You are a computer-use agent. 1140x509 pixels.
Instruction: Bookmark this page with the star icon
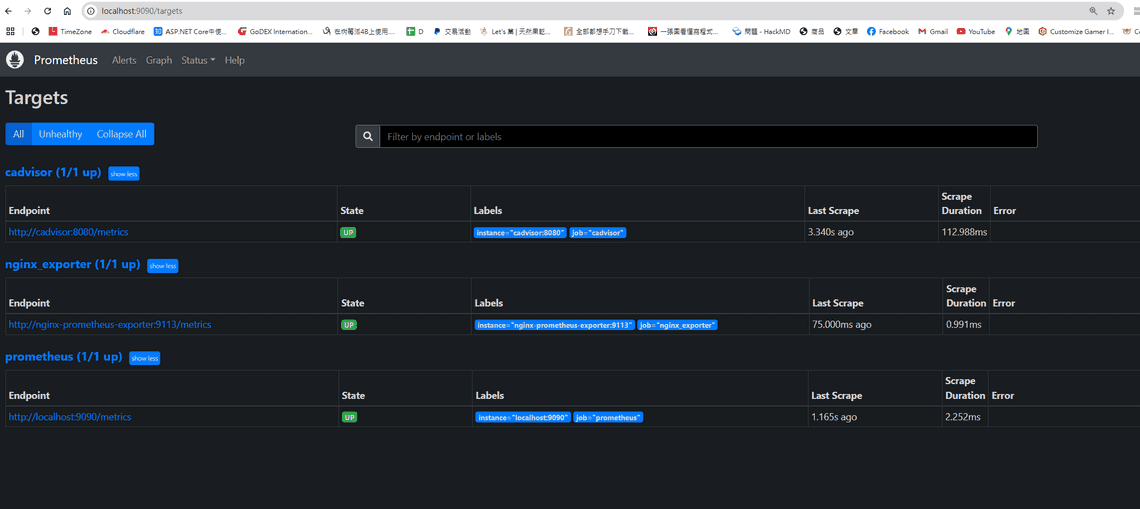click(x=1111, y=11)
